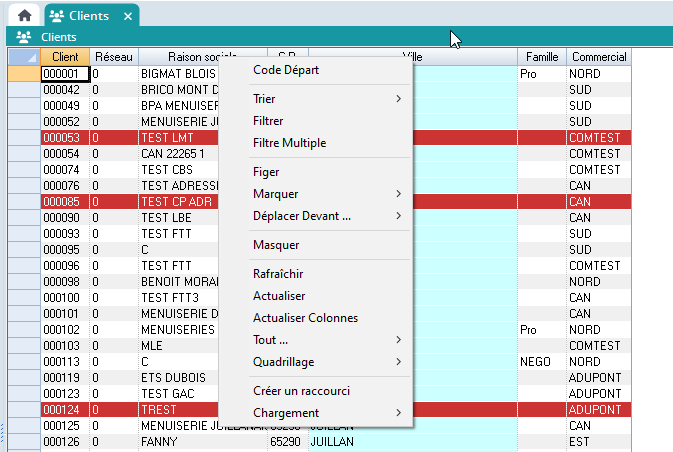Expand the Quadrillage submenu
Image resolution: width=673 pixels, height=452 pixels.
click(398, 362)
